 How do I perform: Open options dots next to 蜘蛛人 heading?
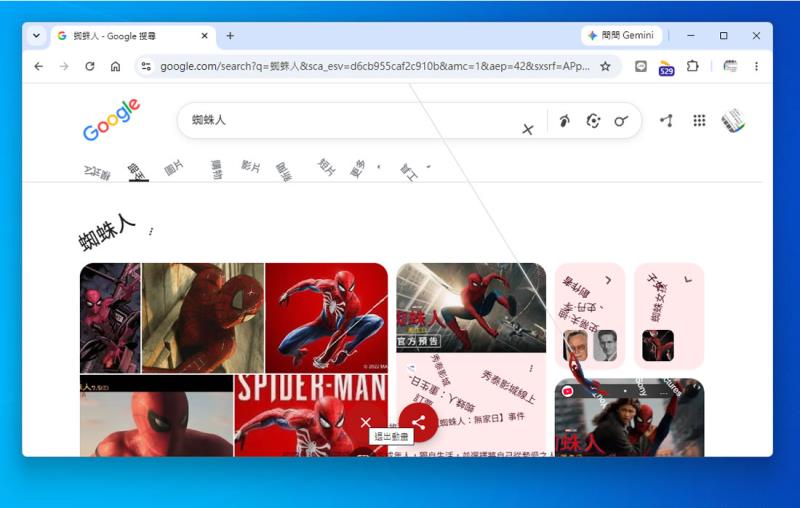coord(151,232)
